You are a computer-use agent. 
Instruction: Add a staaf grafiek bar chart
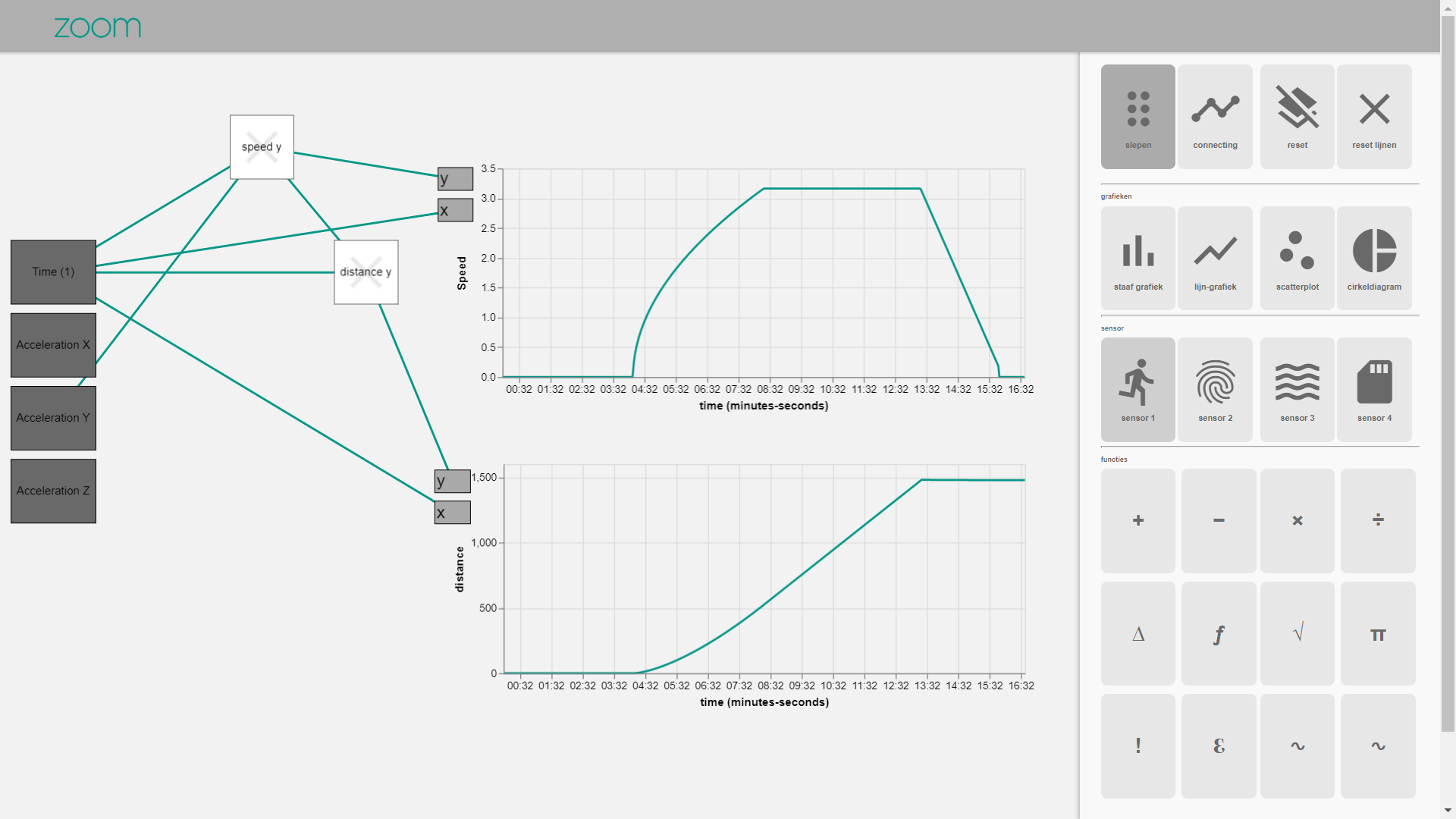pyautogui.click(x=1137, y=258)
